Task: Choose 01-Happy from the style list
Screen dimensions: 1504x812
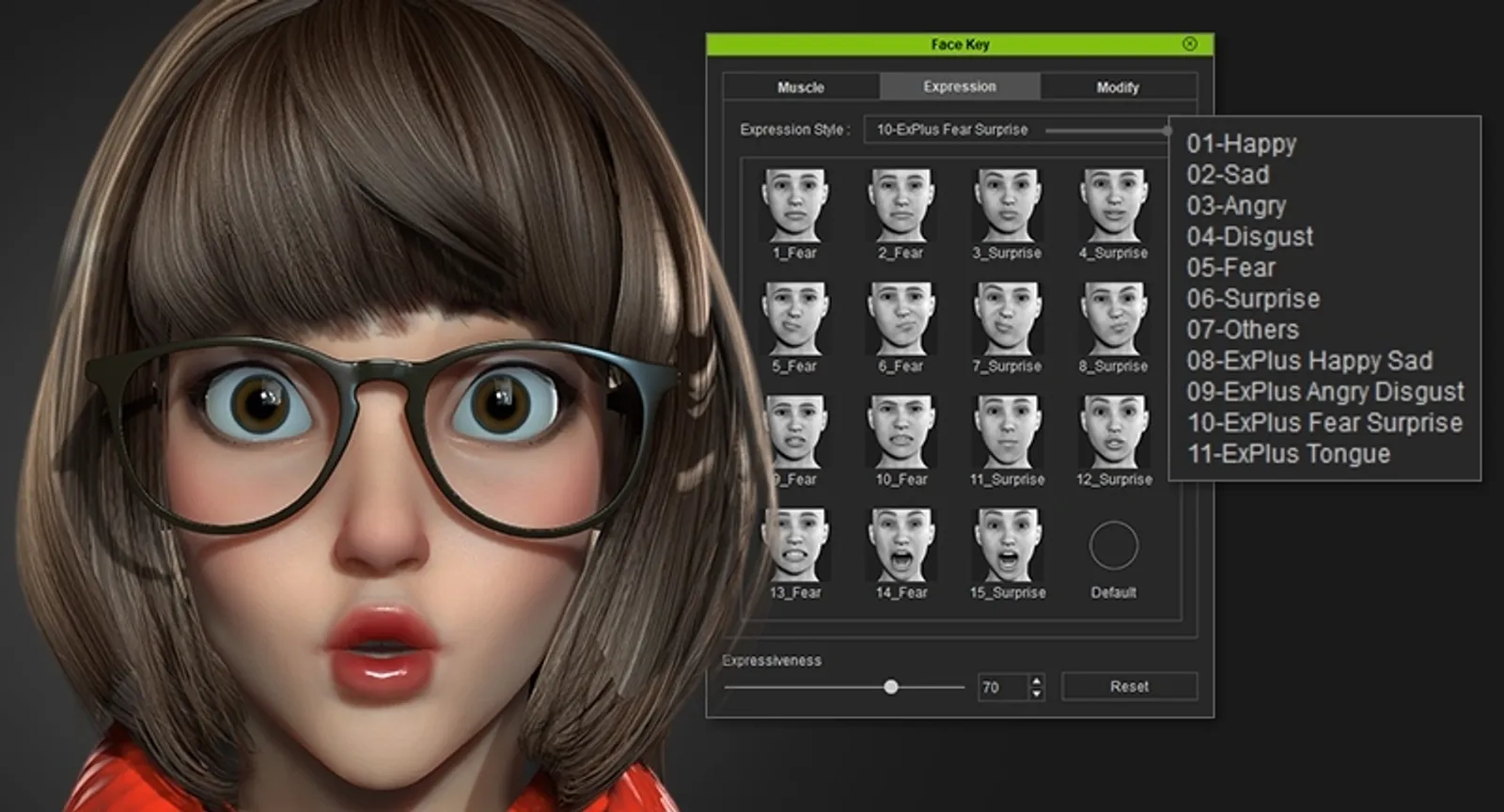Action: (x=1241, y=144)
